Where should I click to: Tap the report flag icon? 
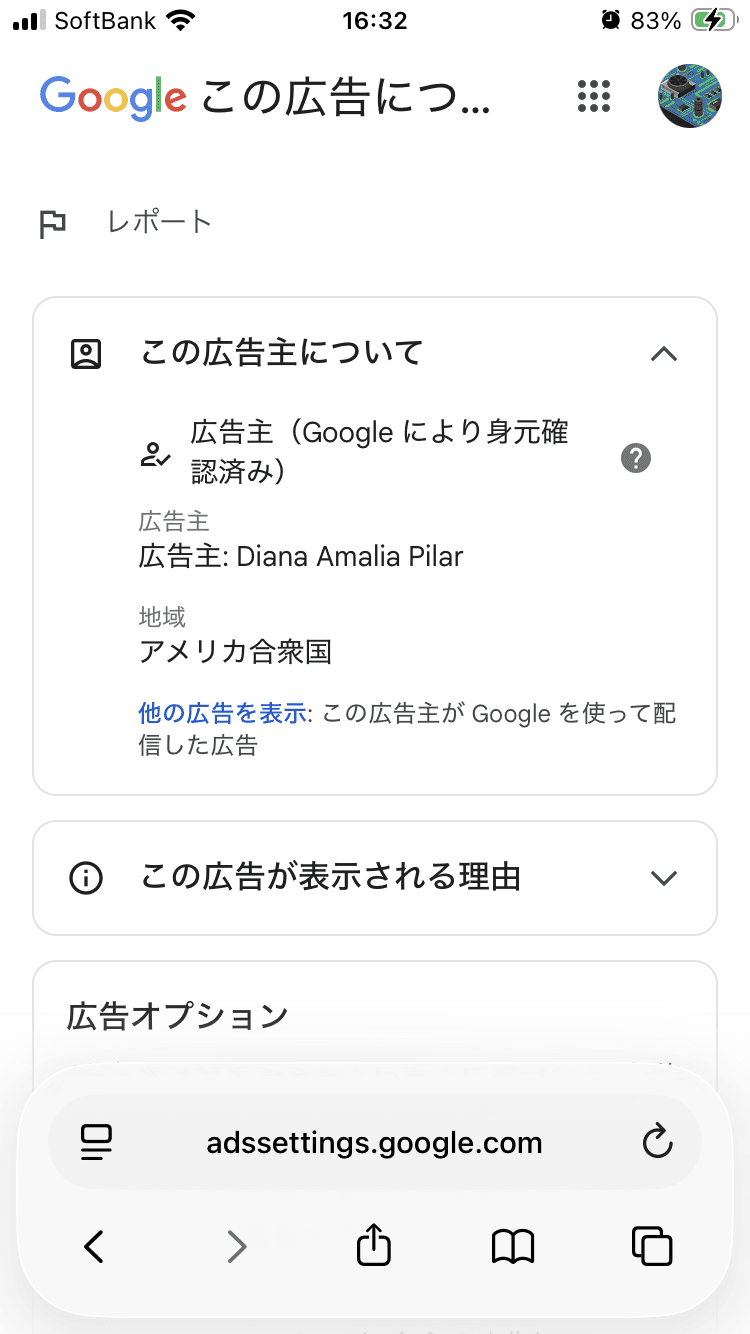[x=53, y=224]
